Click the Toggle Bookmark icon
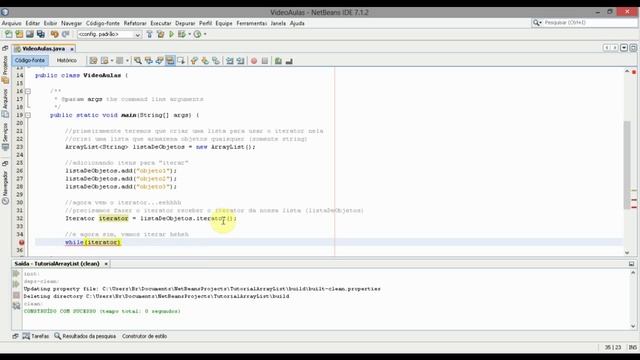The image size is (640, 360). (216, 61)
